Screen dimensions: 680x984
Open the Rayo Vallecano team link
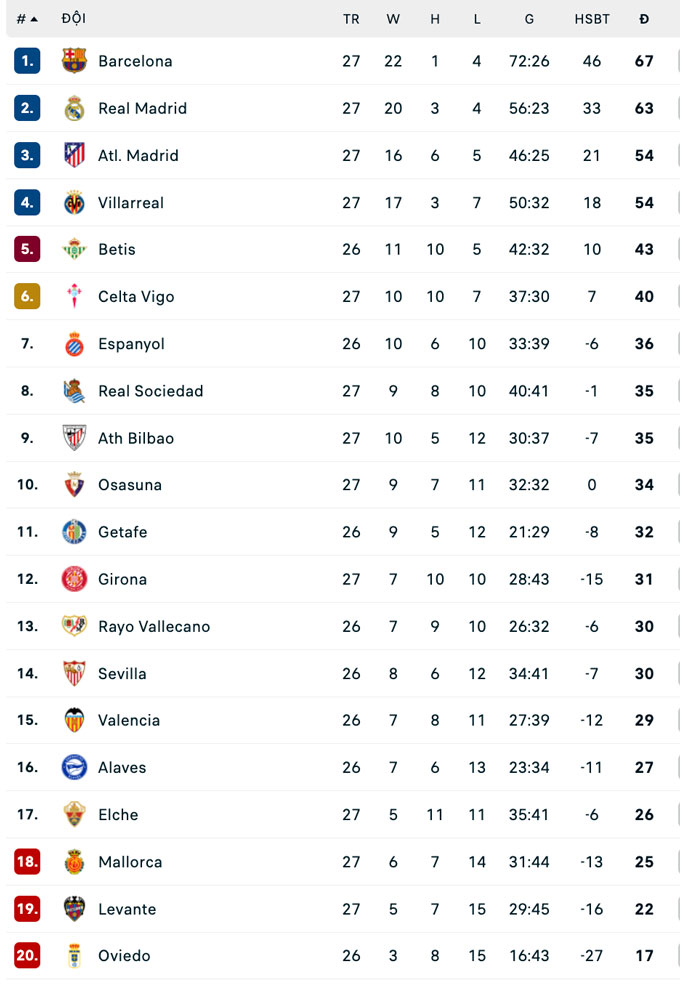tap(154, 627)
